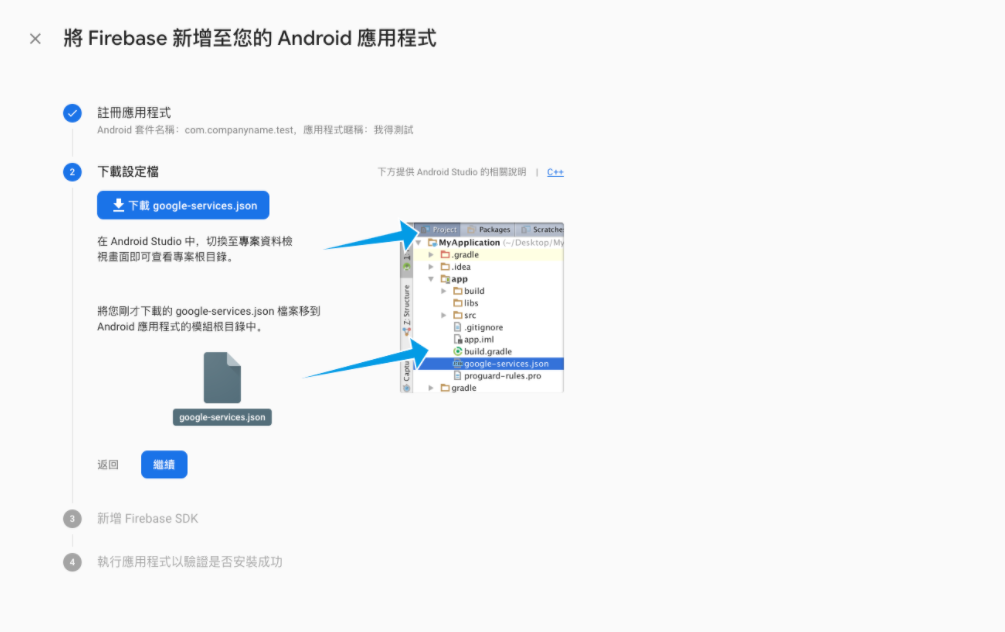
Task: Click the package name com.companyname.test text
Action: pos(239,130)
